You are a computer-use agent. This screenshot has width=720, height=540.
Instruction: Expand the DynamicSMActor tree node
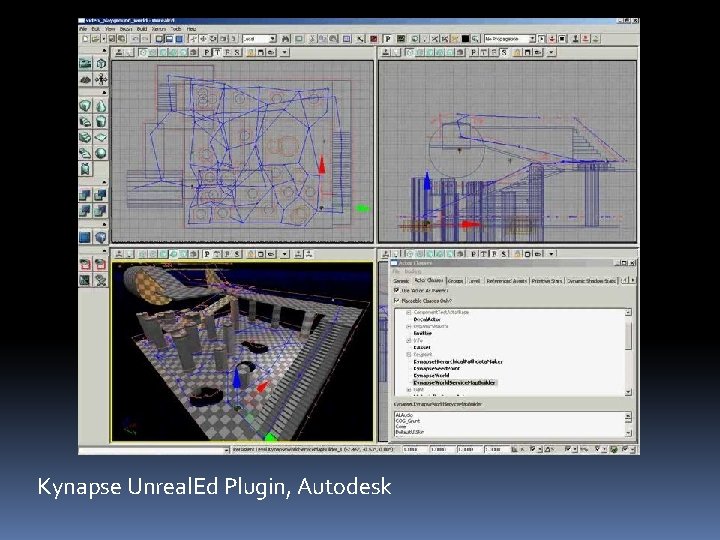click(x=409, y=326)
